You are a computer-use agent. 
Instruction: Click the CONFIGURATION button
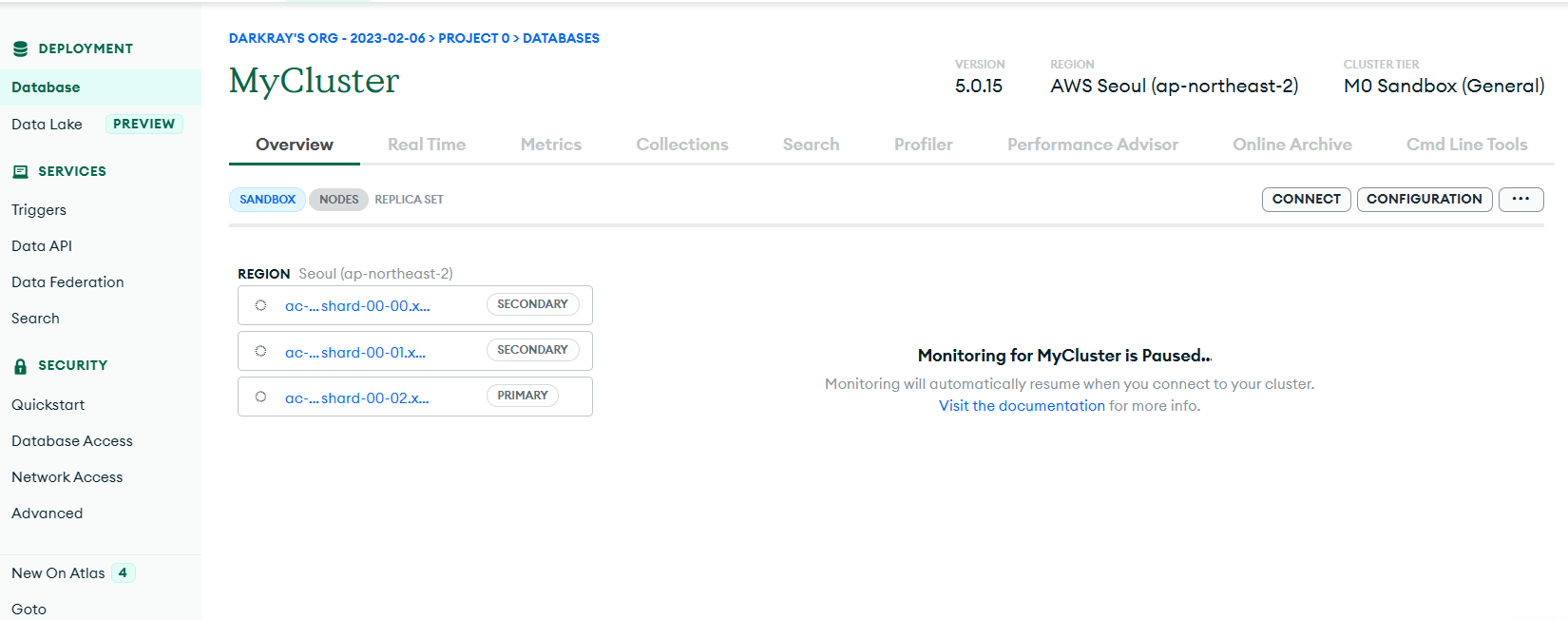(x=1425, y=199)
